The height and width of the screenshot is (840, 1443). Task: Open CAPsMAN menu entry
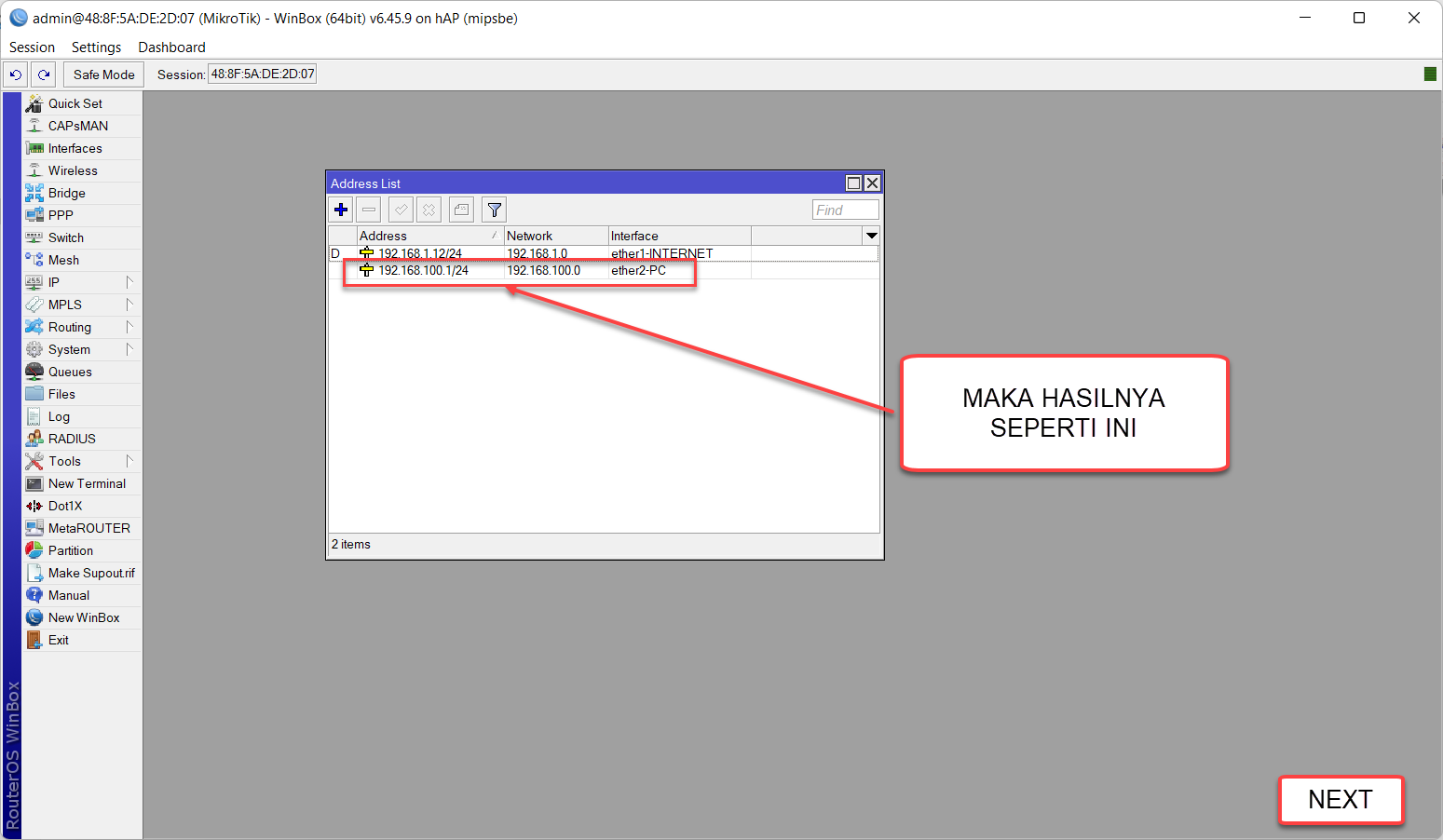82,126
